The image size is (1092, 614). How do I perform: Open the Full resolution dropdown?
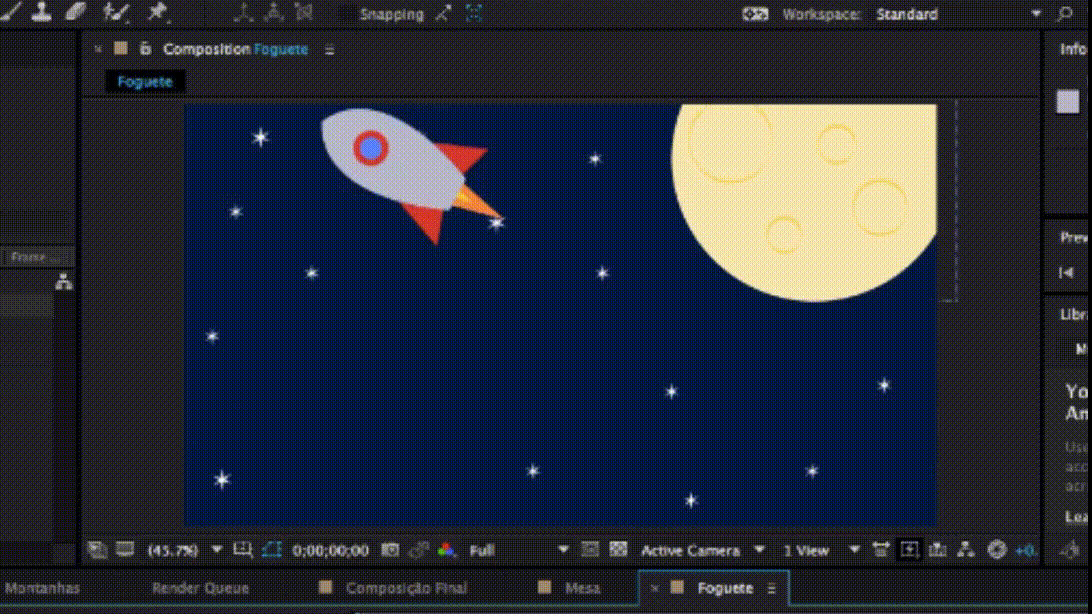518,550
